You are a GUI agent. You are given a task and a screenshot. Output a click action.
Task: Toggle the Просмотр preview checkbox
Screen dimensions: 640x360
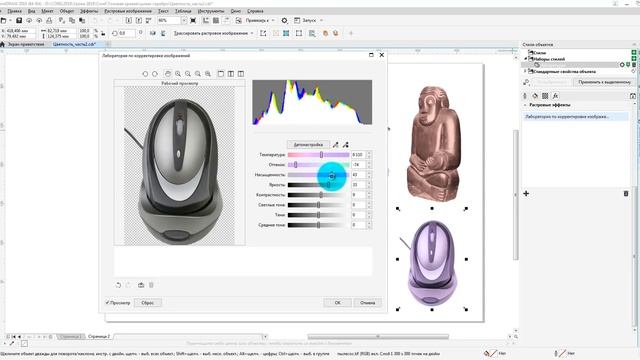108,302
